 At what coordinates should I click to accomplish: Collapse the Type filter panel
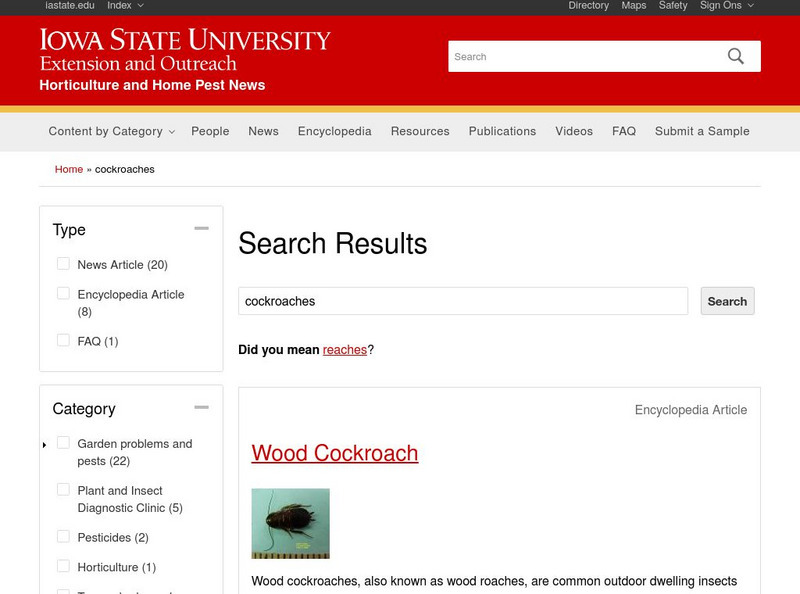[x=203, y=228]
